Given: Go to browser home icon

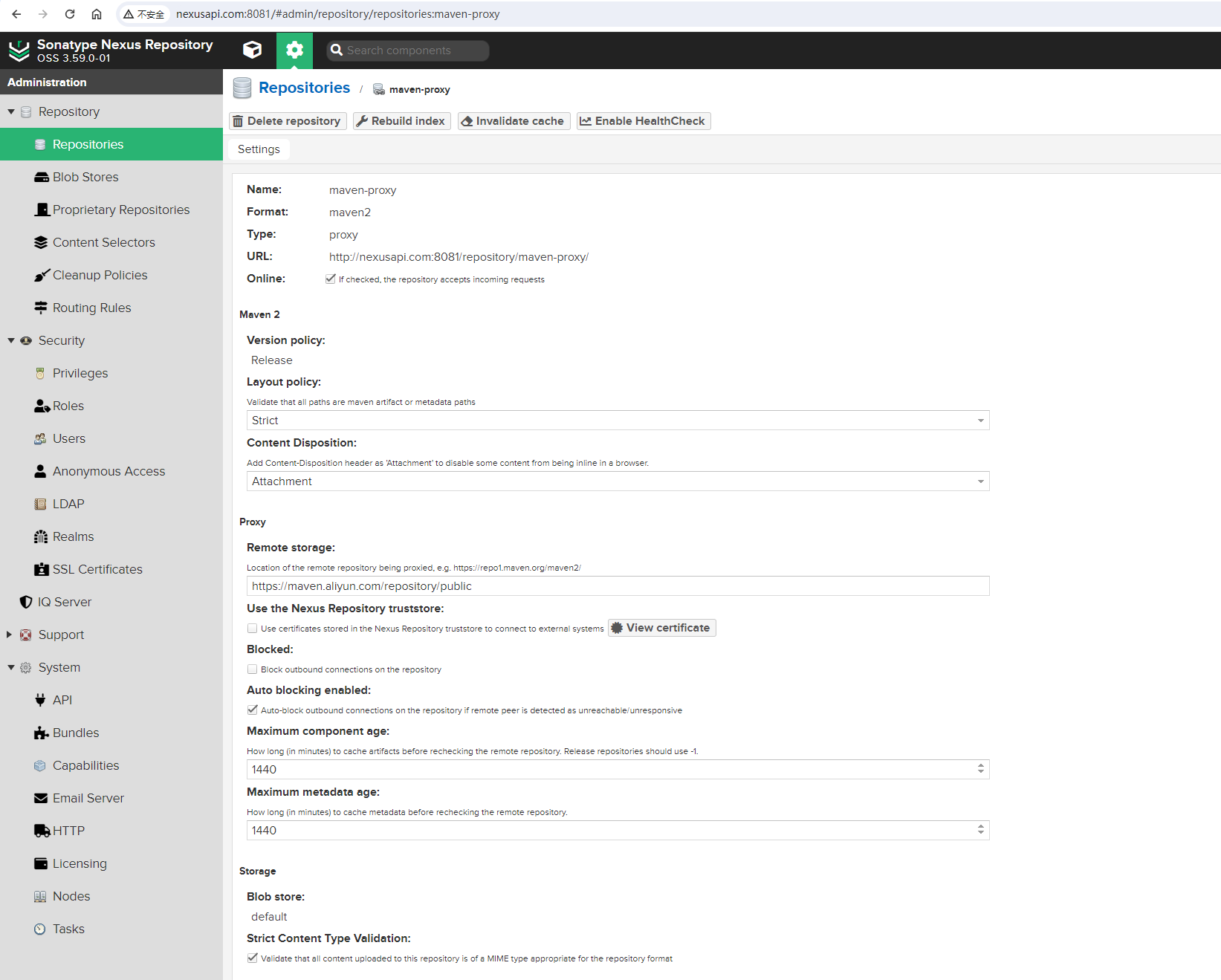Looking at the screenshot, I should (97, 14).
